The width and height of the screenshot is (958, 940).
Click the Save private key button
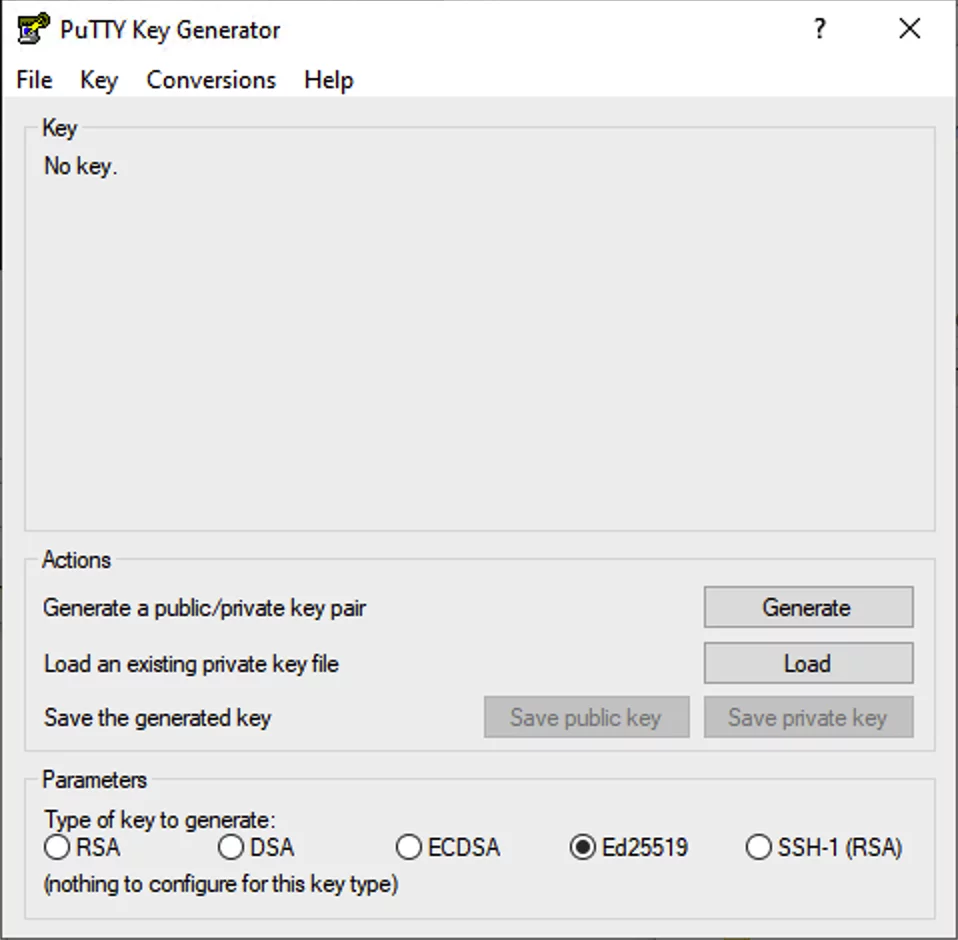808,717
